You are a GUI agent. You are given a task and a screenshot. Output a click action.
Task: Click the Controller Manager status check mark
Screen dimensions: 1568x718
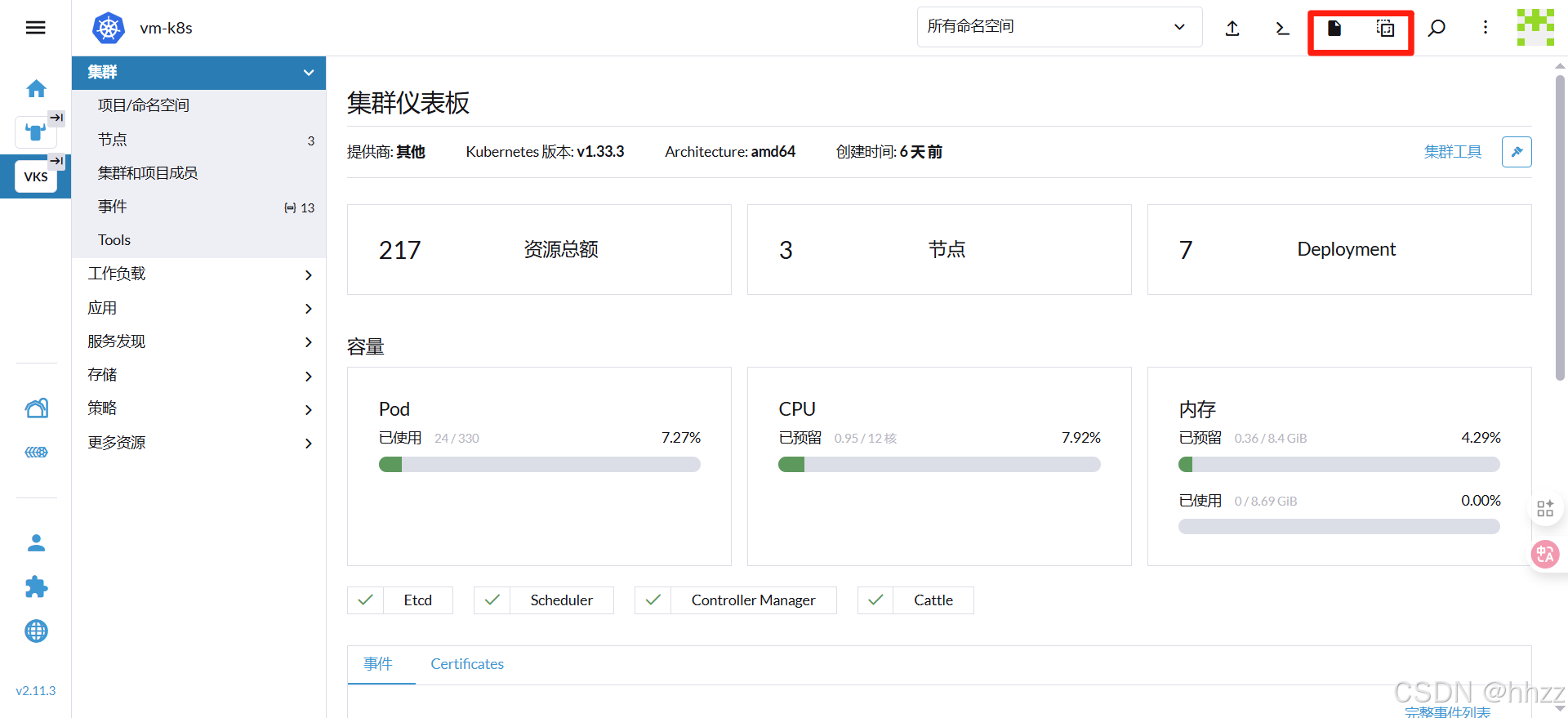click(x=653, y=600)
